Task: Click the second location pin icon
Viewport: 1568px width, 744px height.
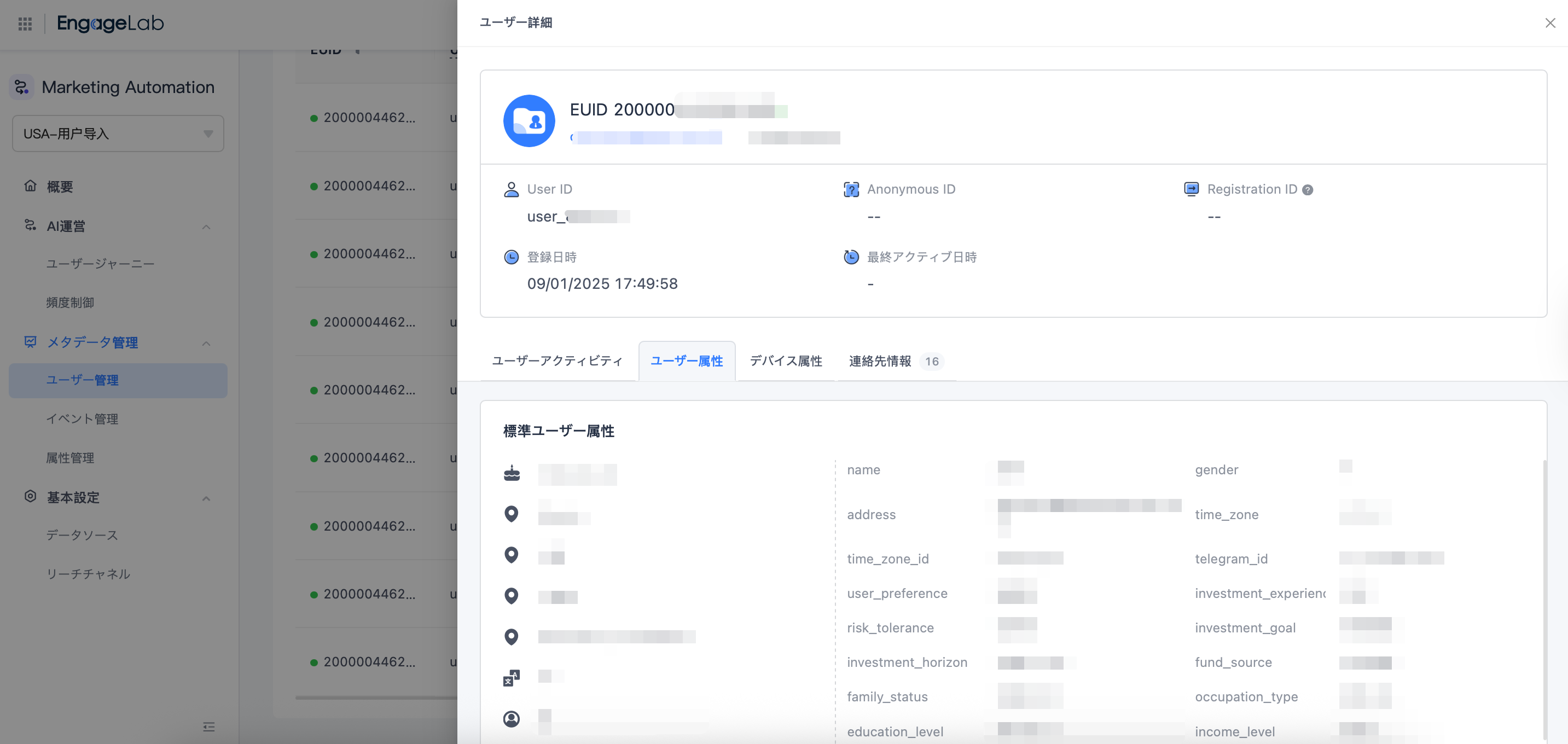Action: 512,555
